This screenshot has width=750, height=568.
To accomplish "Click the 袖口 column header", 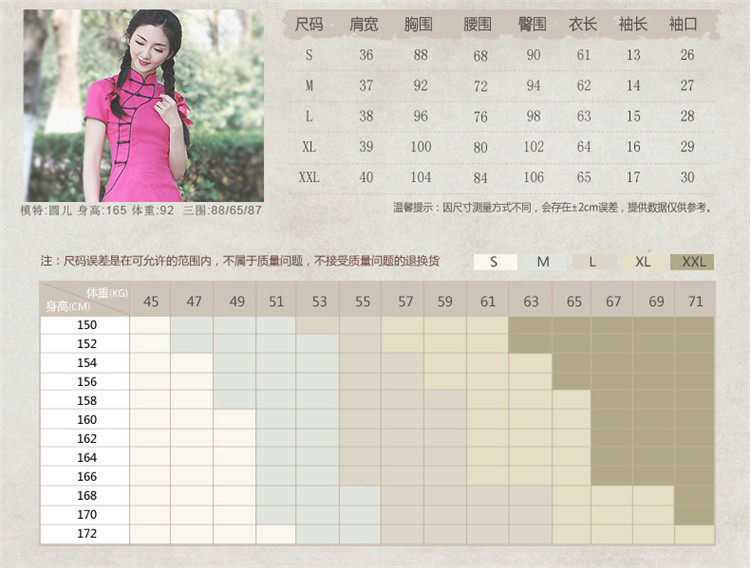I will 684,24.
